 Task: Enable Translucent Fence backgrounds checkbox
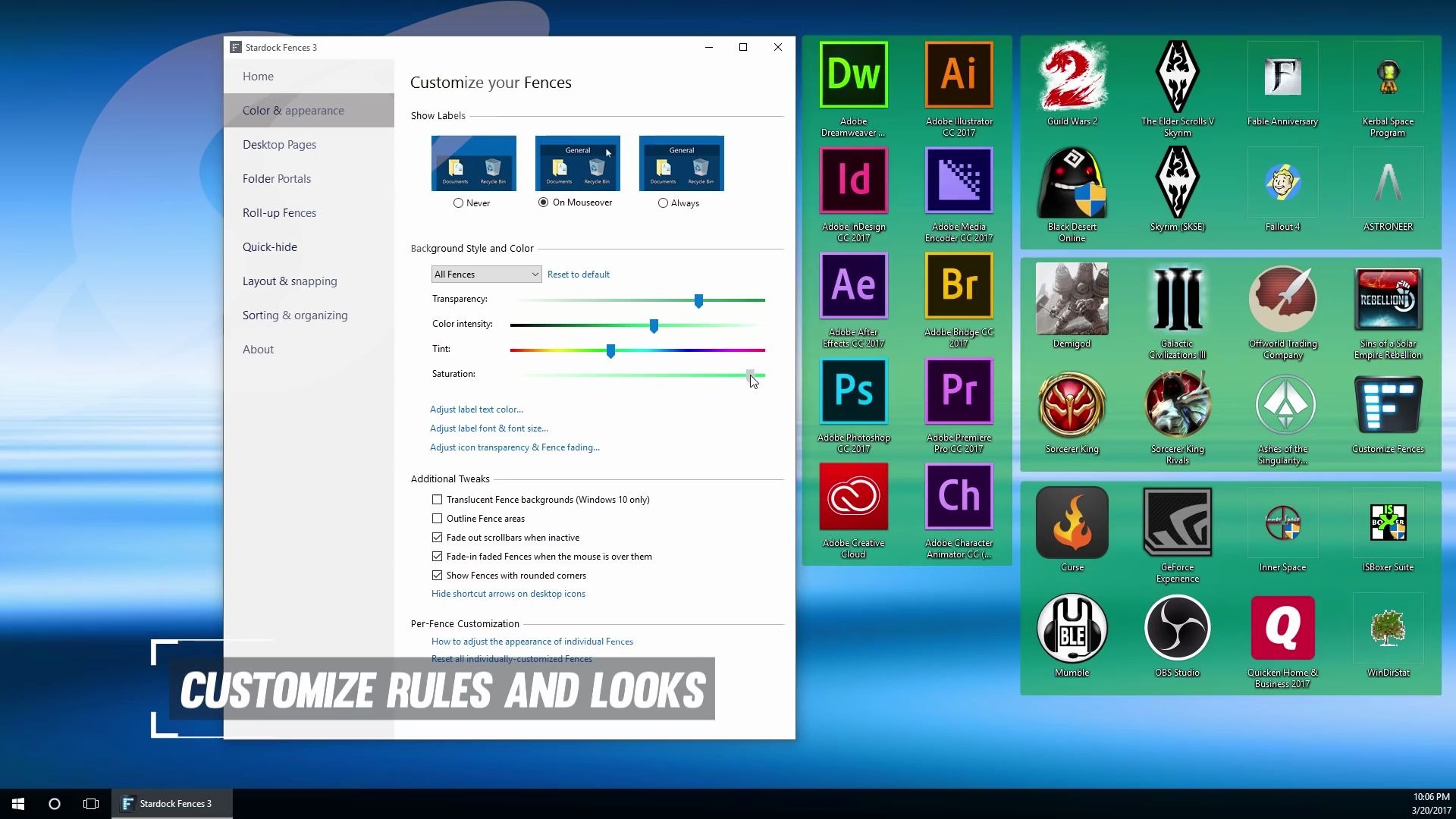(x=437, y=500)
